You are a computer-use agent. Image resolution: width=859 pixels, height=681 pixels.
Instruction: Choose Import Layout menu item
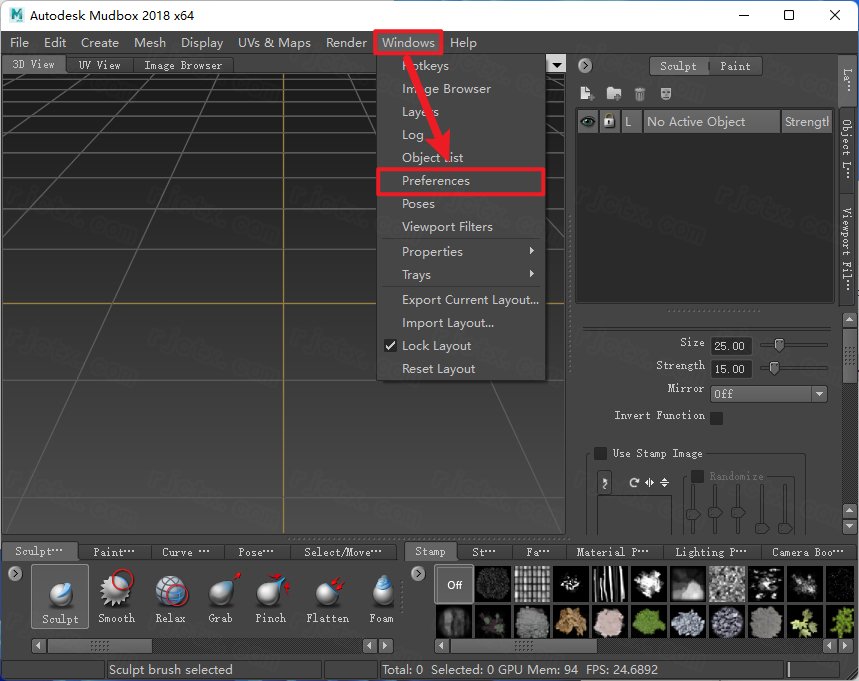pyautogui.click(x=461, y=323)
